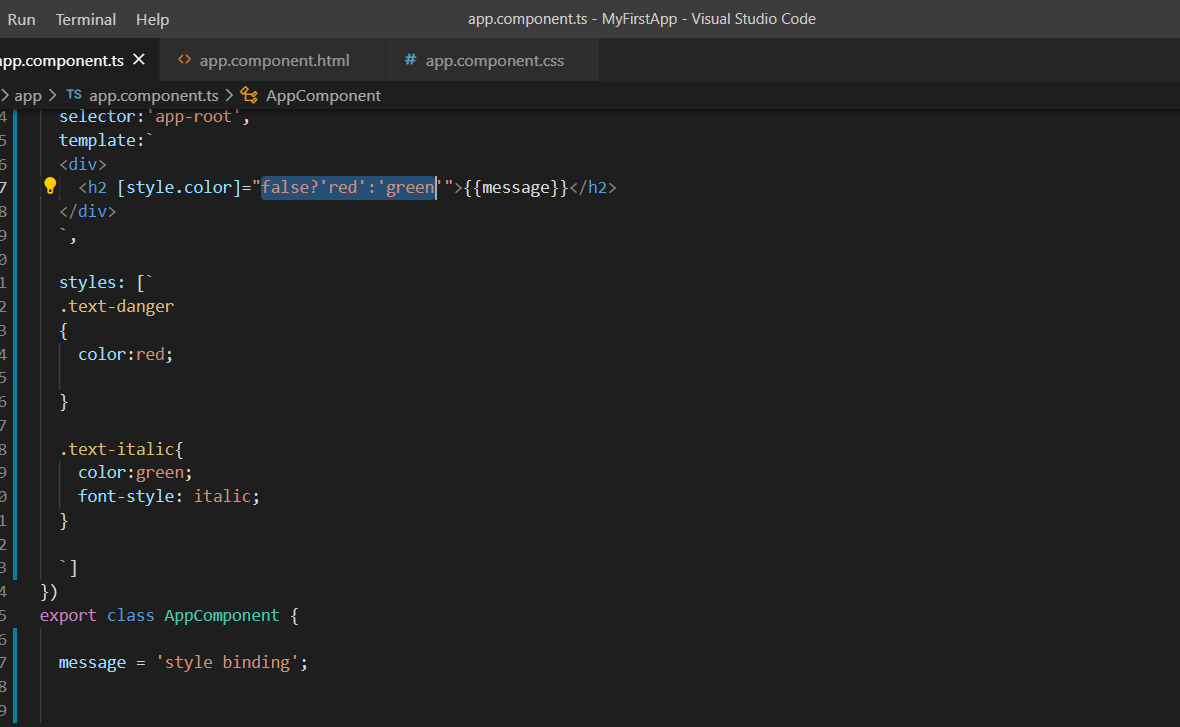1180x727 pixels.
Task: Click the chevron before AppComponent breadcrumb
Action: (232, 95)
